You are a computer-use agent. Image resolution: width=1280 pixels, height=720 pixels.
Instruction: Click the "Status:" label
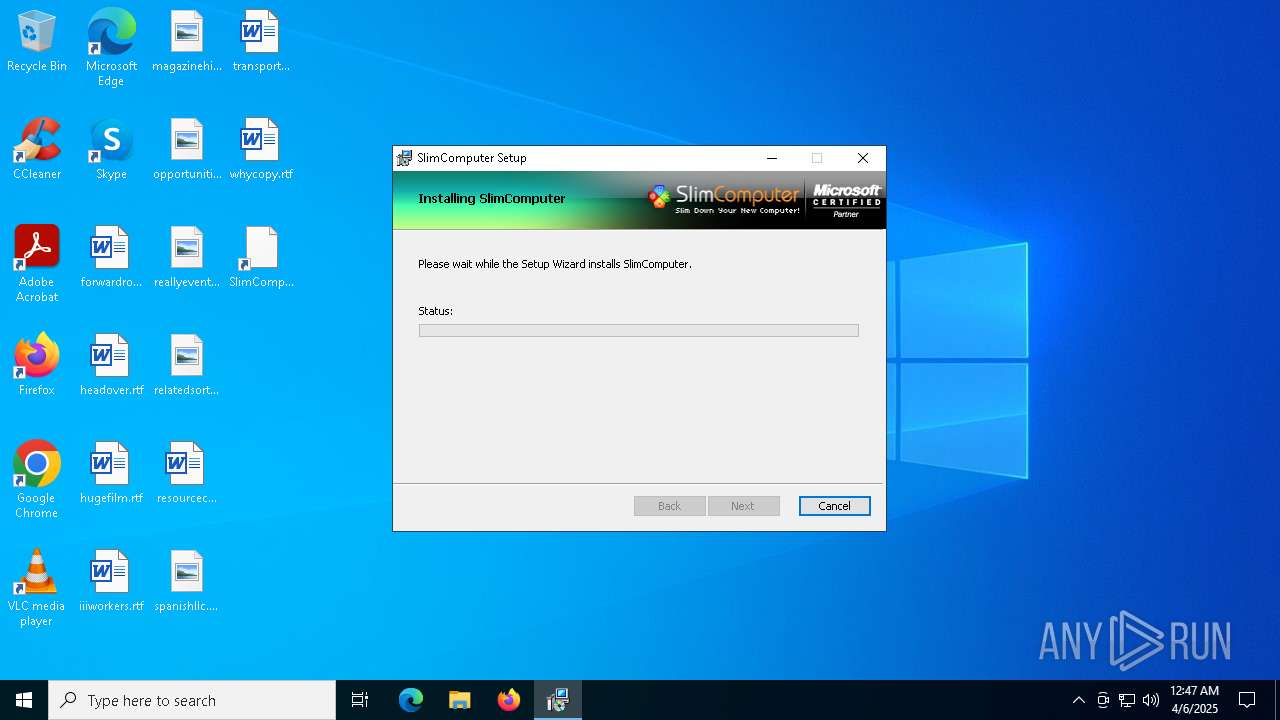435,311
